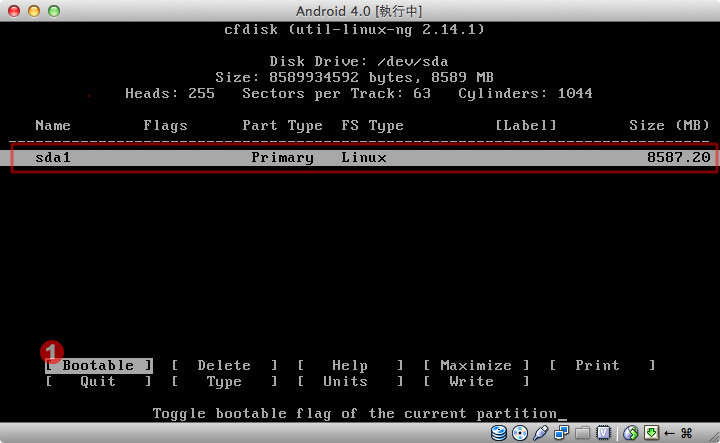Toggle the Units display option

pyautogui.click(x=346, y=381)
